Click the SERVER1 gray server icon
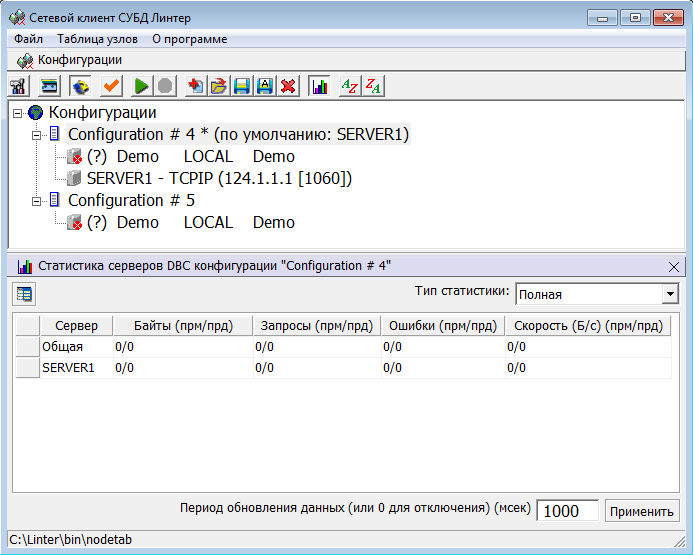This screenshot has height=555, width=693. click(x=74, y=178)
